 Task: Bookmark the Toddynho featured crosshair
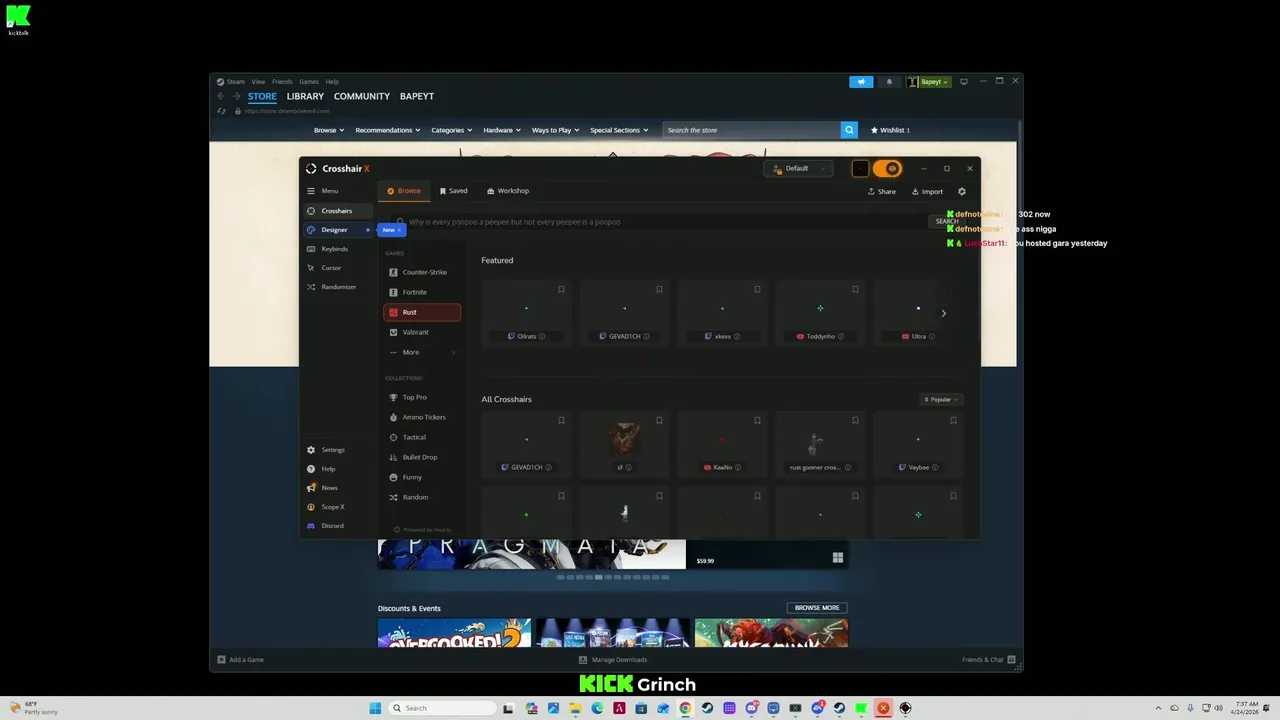click(x=855, y=290)
